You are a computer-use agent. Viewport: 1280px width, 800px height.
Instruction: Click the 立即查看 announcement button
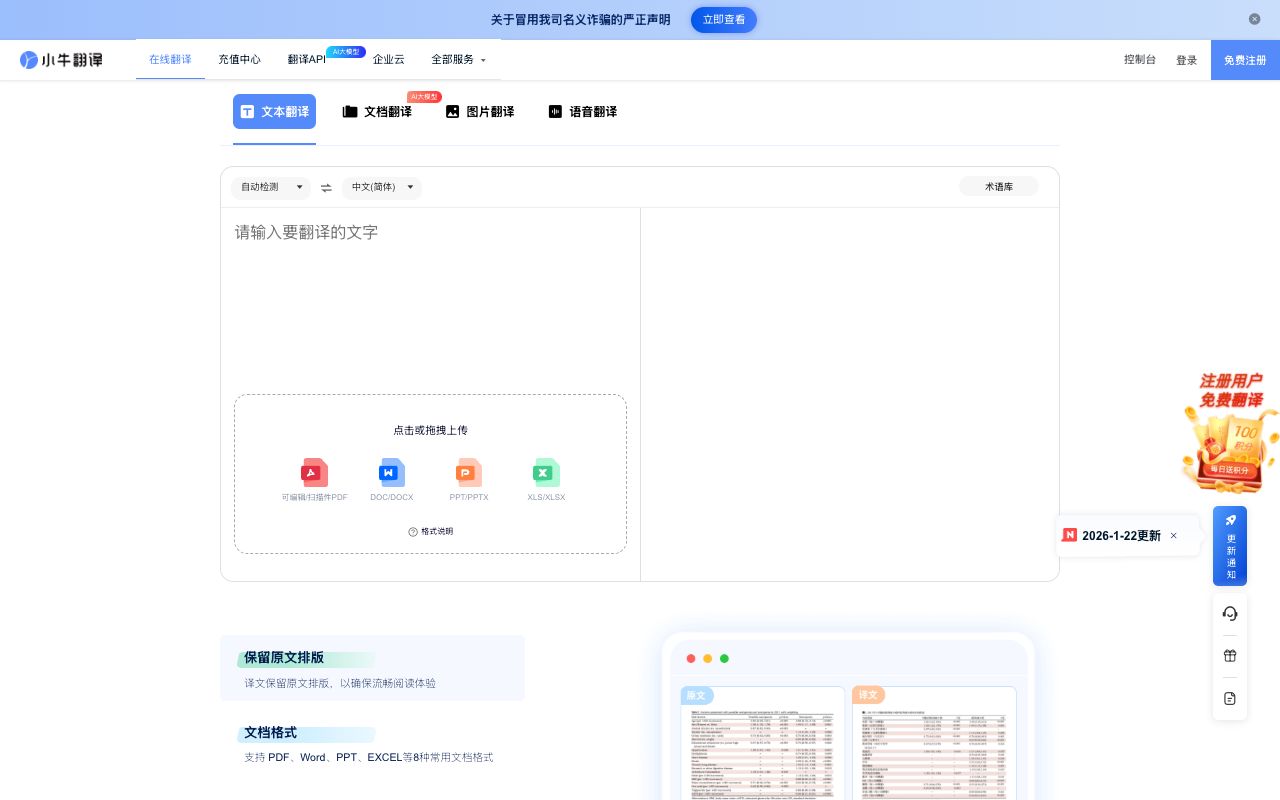pyautogui.click(x=724, y=19)
